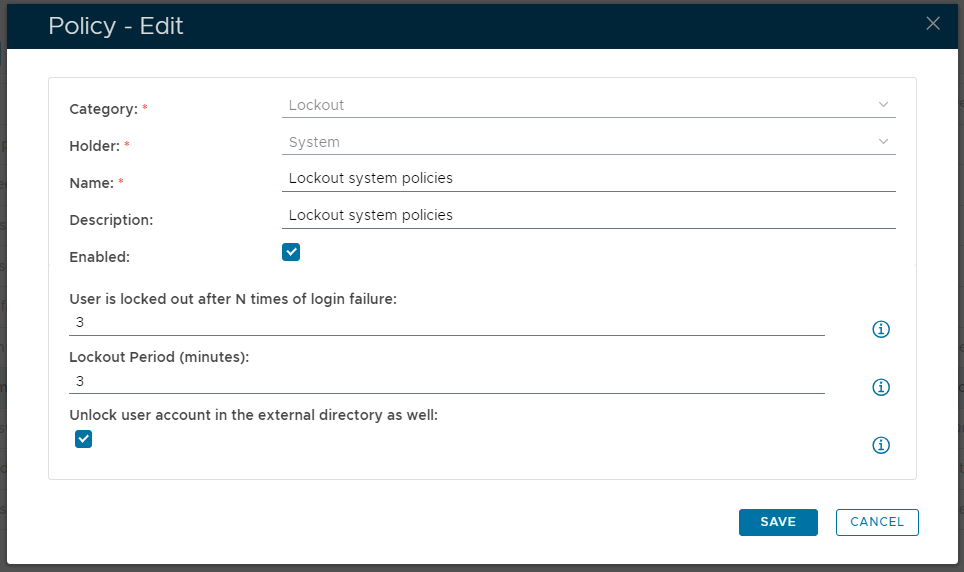Click the 'Unlock user account in external directory' label
Image resolution: width=964 pixels, height=572 pixels.
(253, 415)
